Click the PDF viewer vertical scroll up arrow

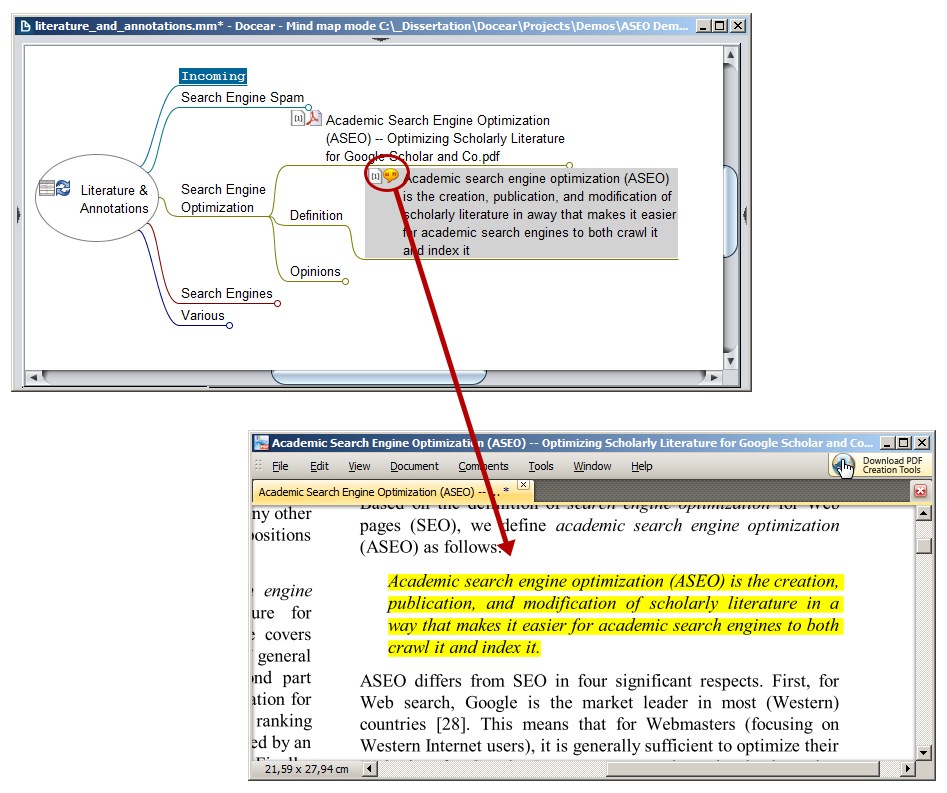tap(923, 513)
